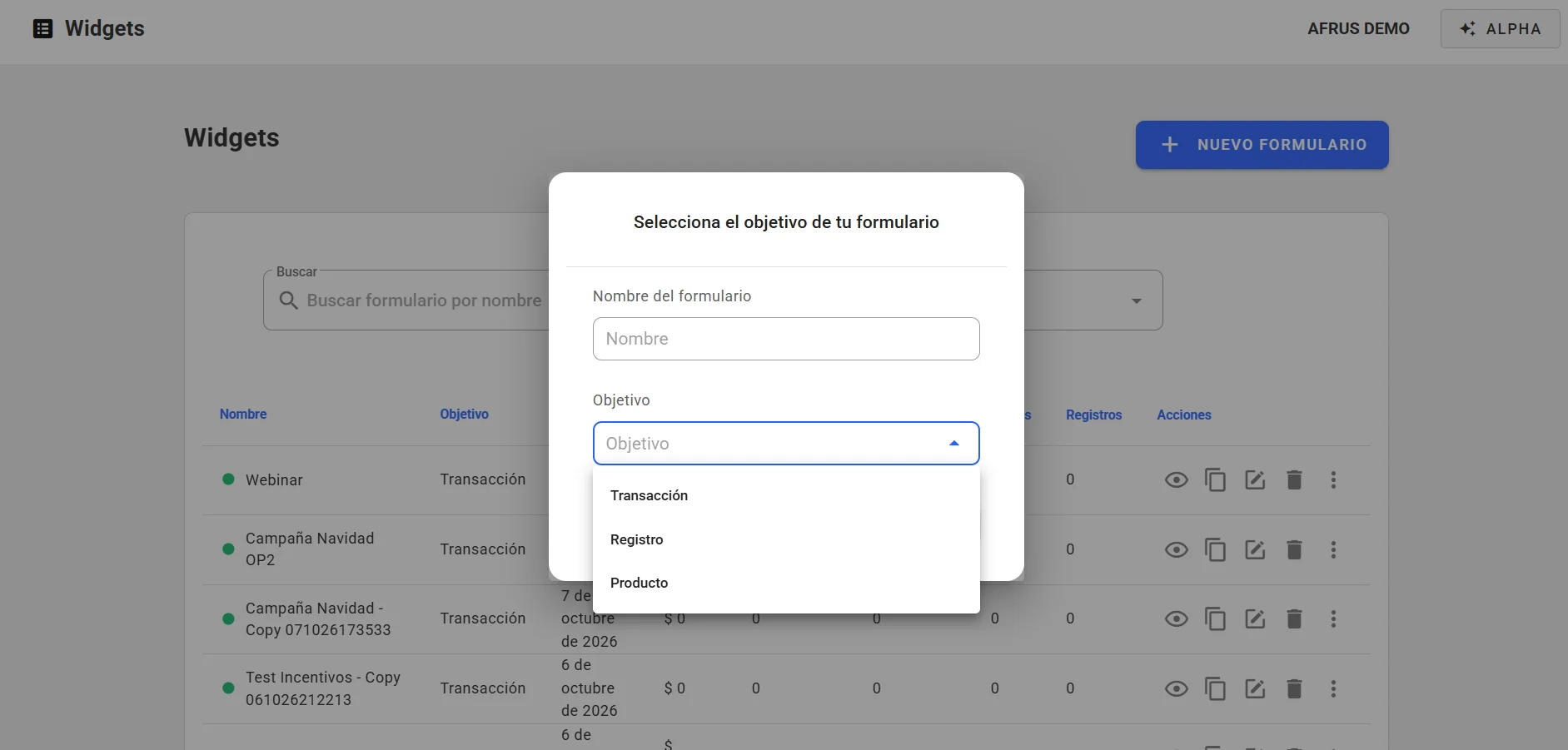This screenshot has height=750, width=1568.
Task: Click Test Incentivos - Copy 061026212213 name
Action: [323, 688]
